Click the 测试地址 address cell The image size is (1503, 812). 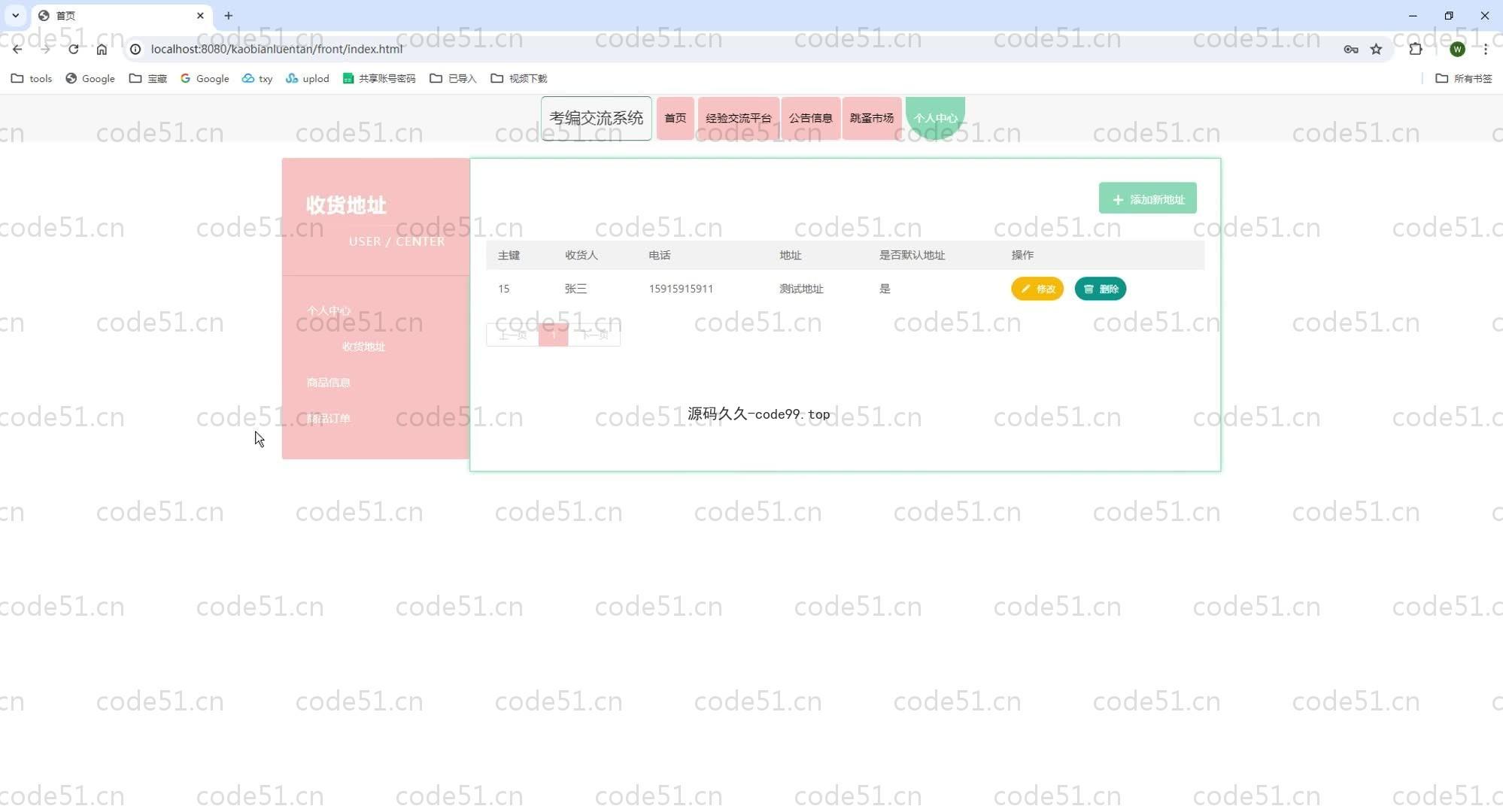coord(801,289)
